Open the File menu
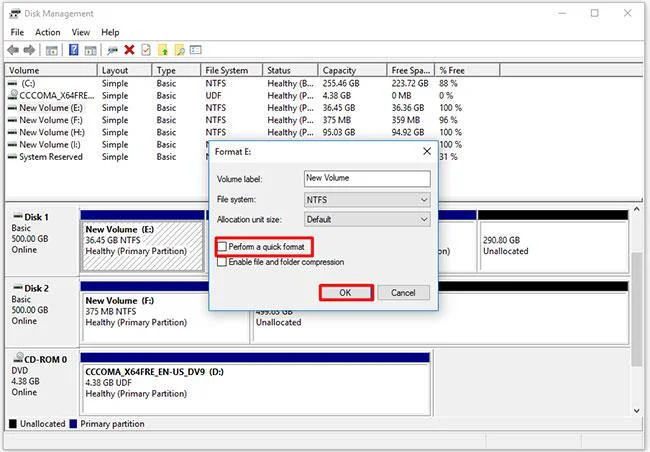 [x=17, y=32]
